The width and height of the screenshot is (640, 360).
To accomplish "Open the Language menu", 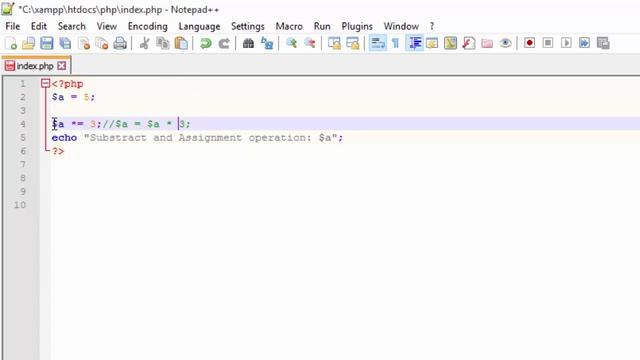I will (199, 26).
